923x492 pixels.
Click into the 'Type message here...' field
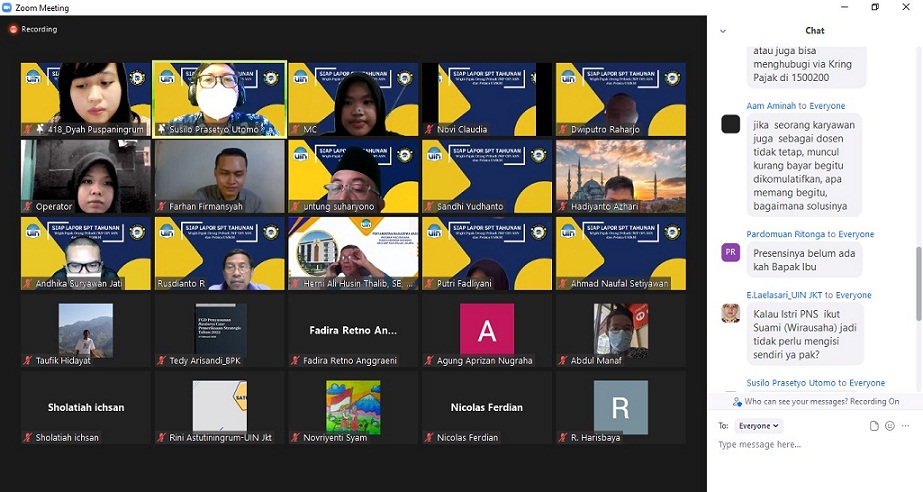(810, 445)
